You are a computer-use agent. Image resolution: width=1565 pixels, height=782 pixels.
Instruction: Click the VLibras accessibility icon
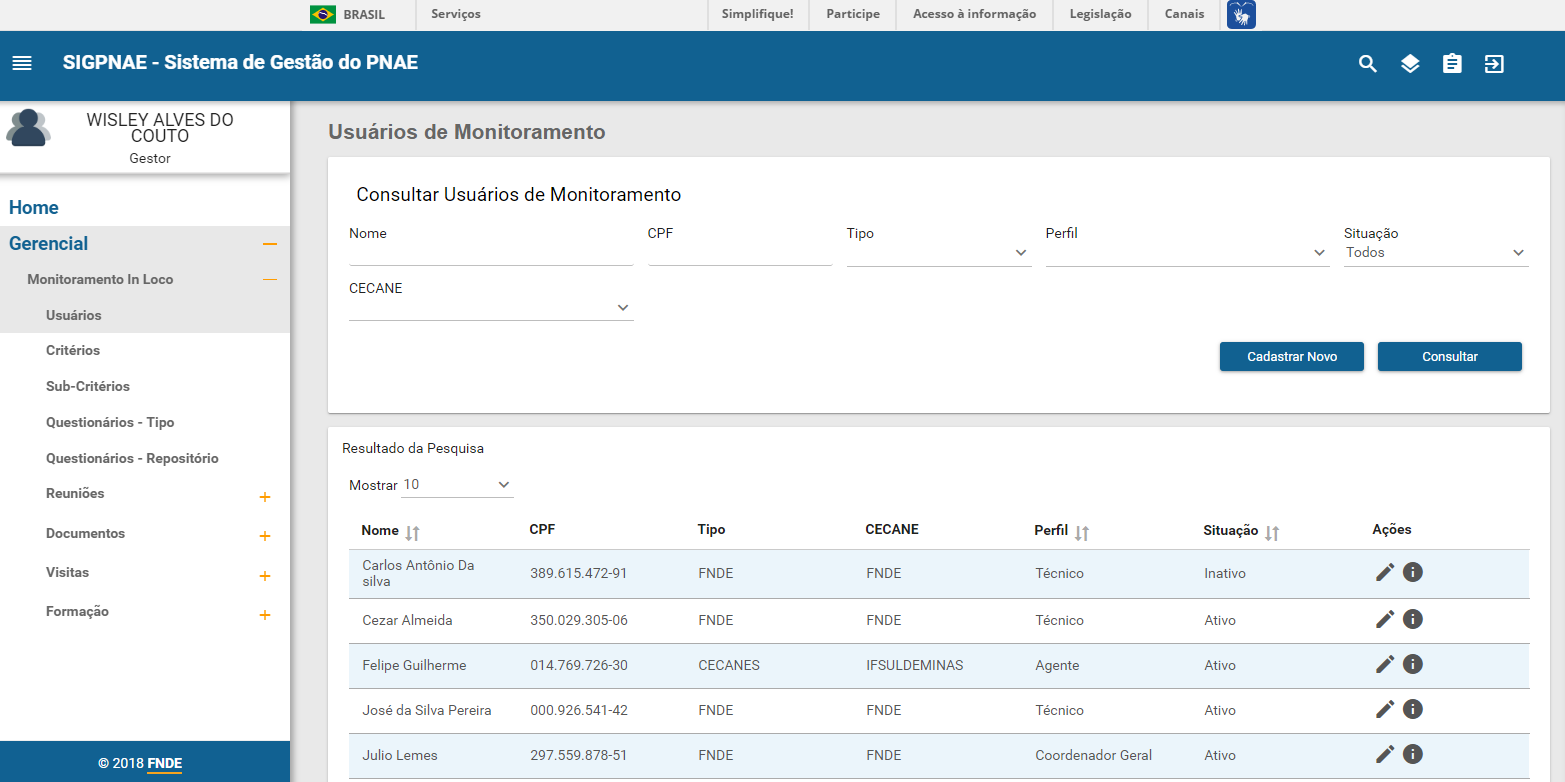[x=1241, y=15]
